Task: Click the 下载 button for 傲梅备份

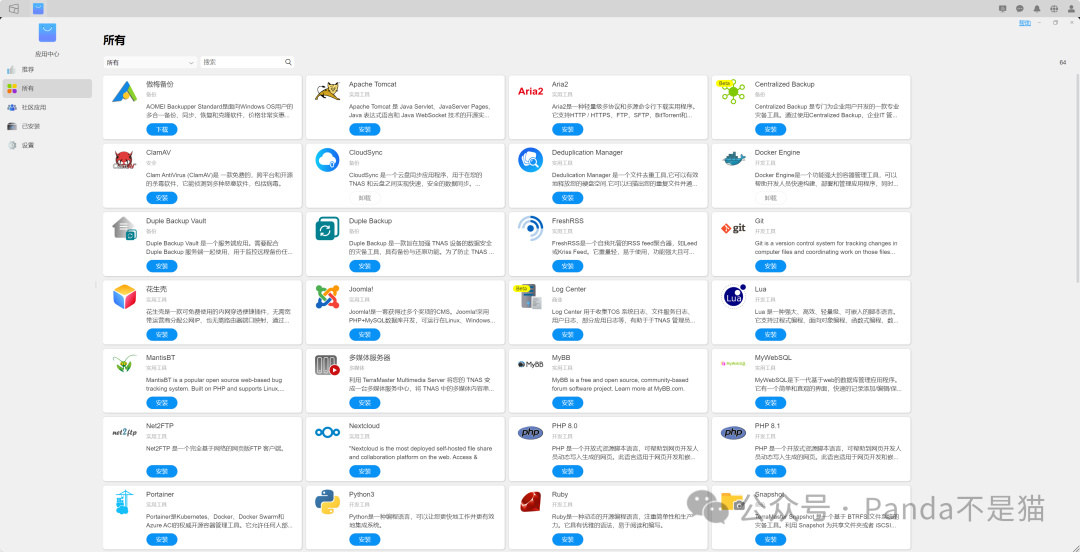Action: click(162, 130)
